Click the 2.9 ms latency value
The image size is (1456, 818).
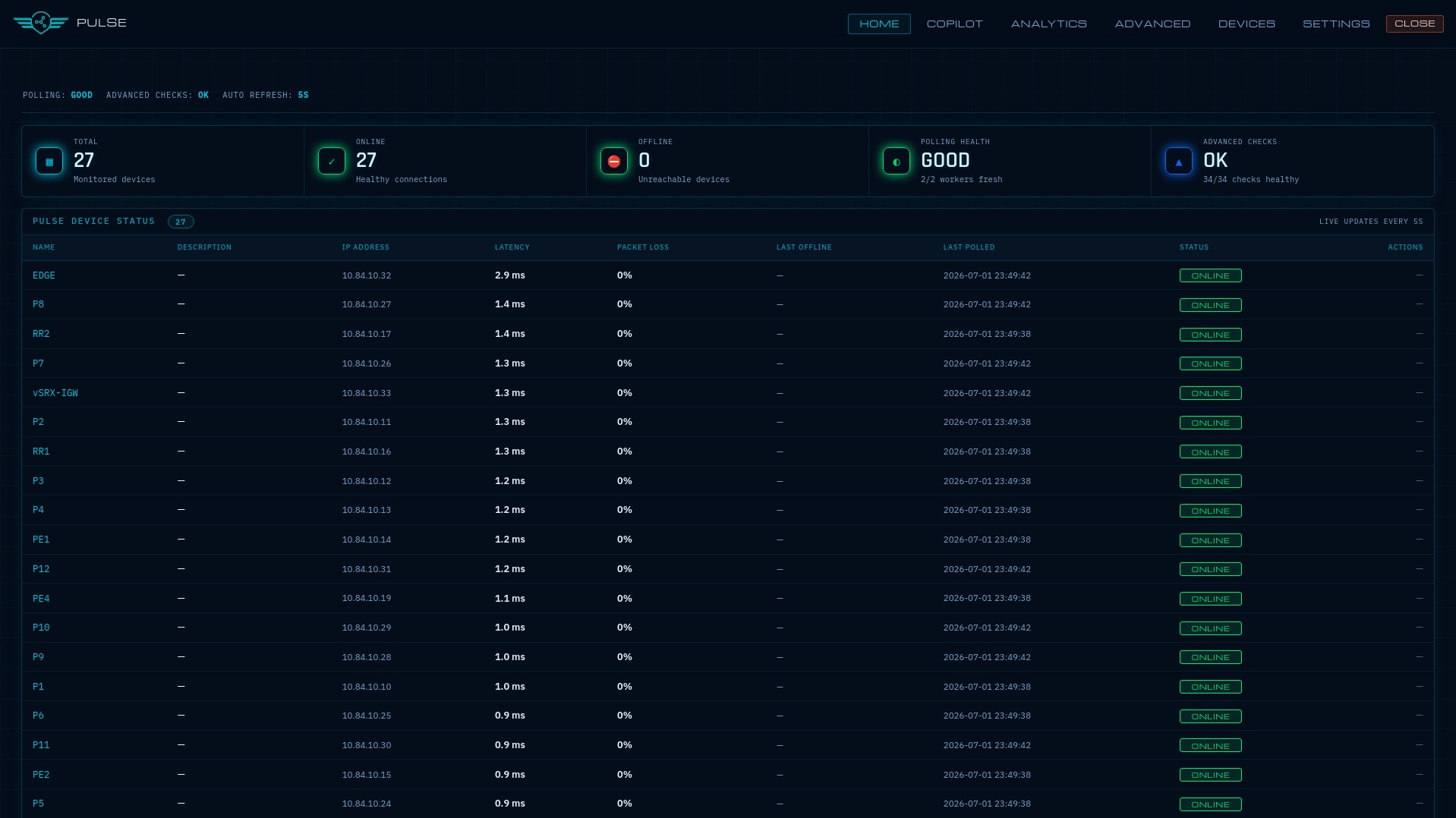[510, 275]
